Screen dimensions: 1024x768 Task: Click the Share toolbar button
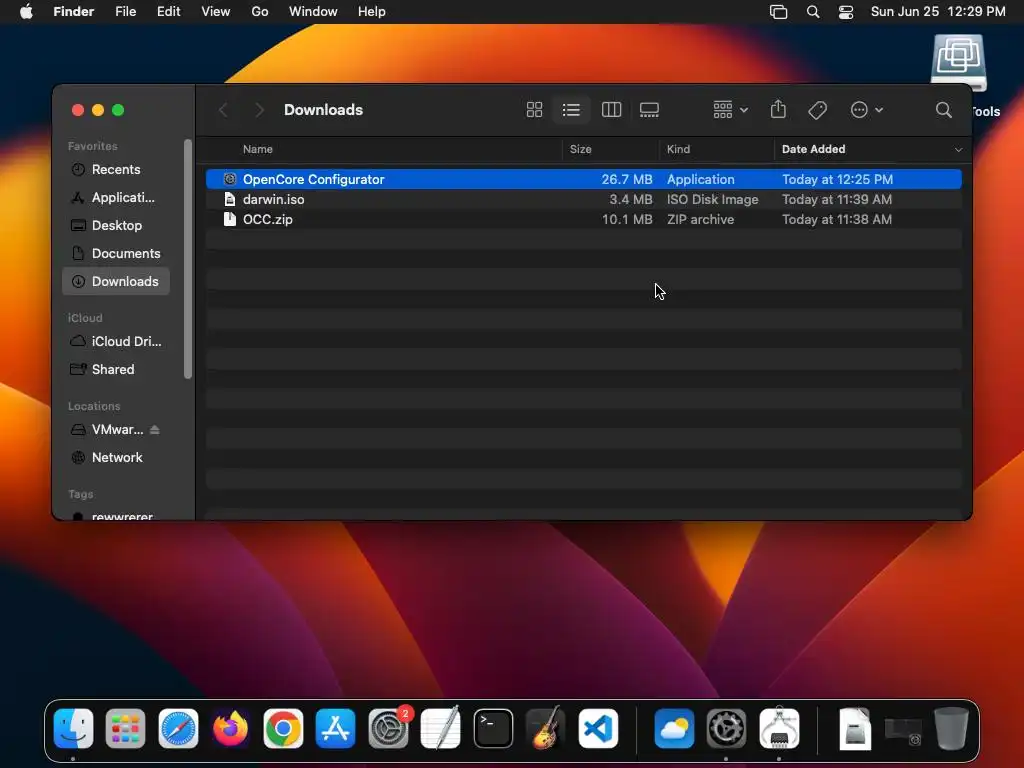coord(778,109)
